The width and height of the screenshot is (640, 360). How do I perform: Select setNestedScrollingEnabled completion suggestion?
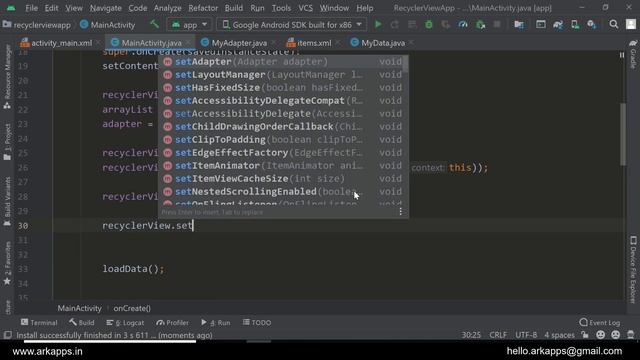[282, 192]
